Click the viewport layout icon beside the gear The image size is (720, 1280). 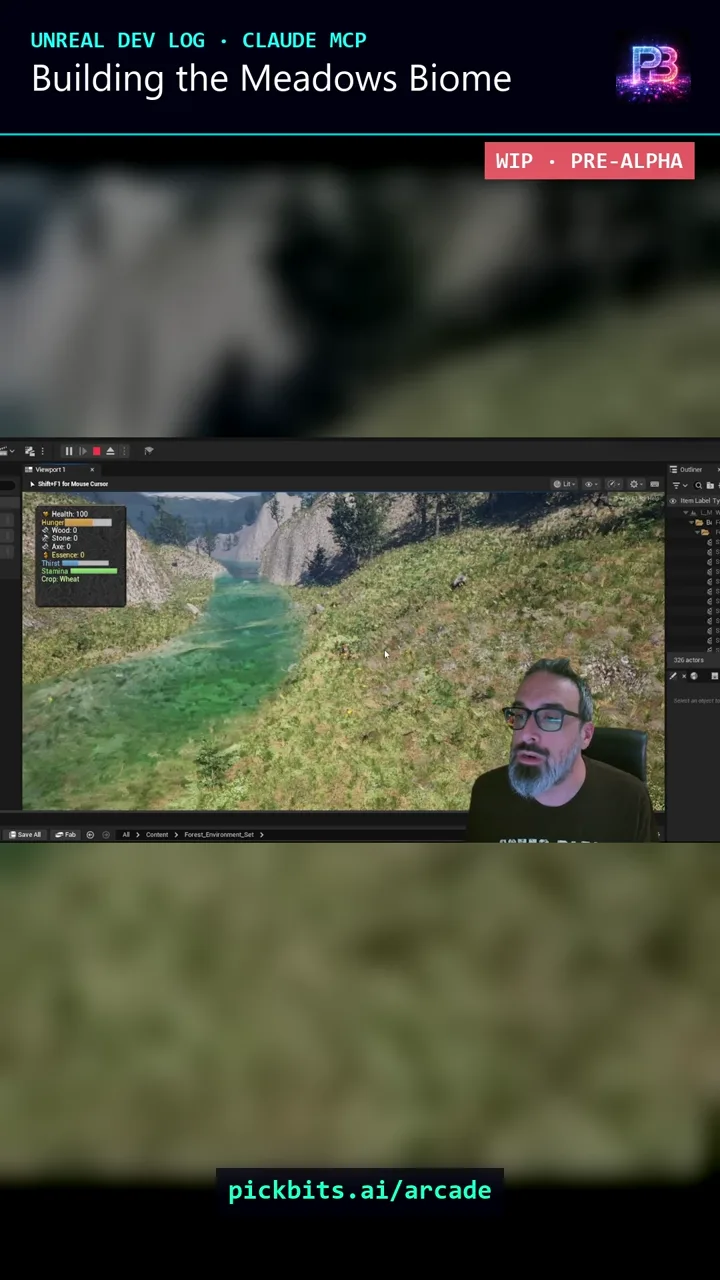pos(654,484)
